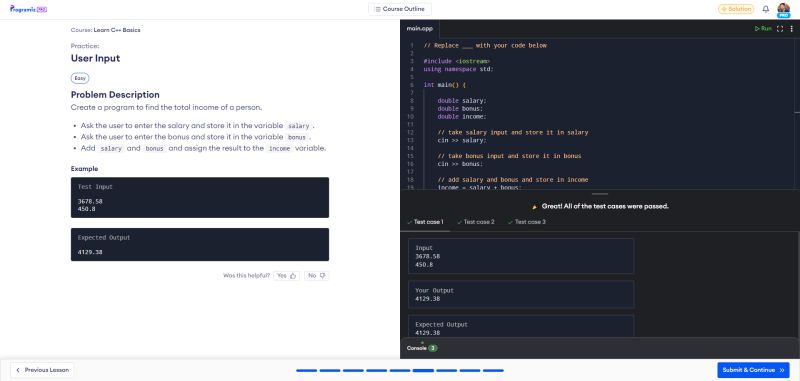Click the Console badge count
Viewport: 800px width, 381px height.
[433, 348]
